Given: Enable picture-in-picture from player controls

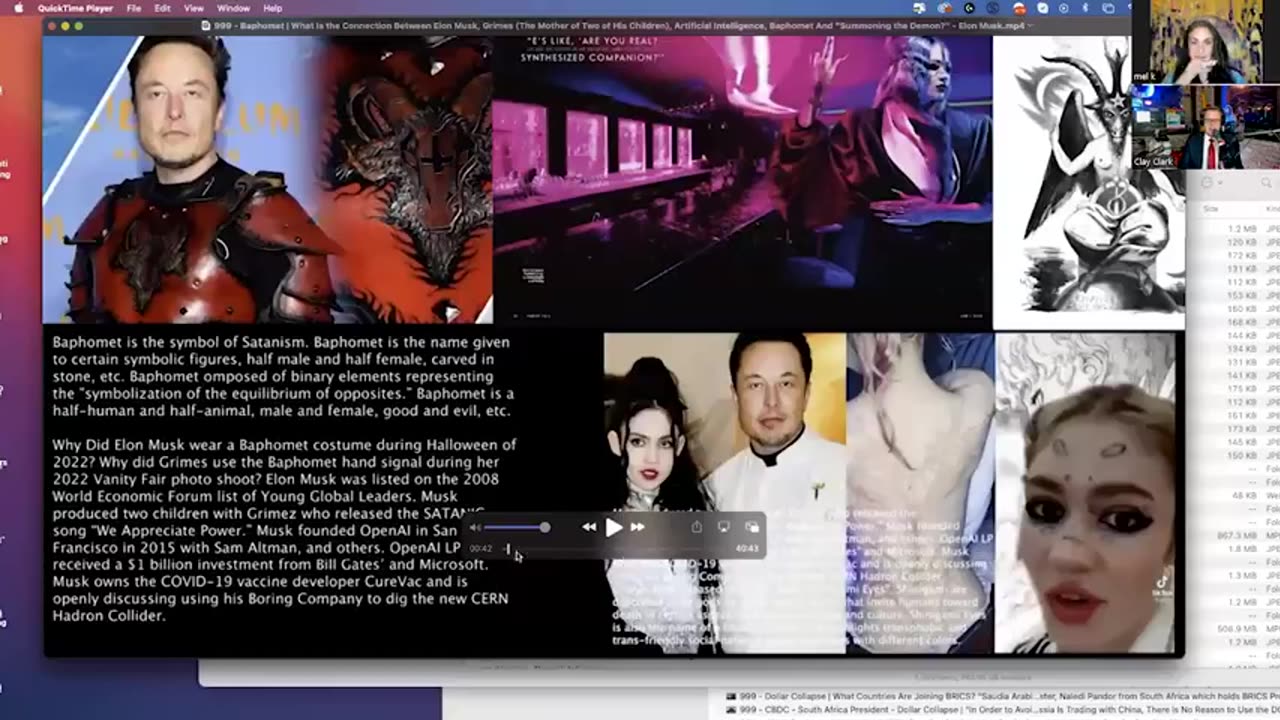Looking at the screenshot, I should [751, 527].
